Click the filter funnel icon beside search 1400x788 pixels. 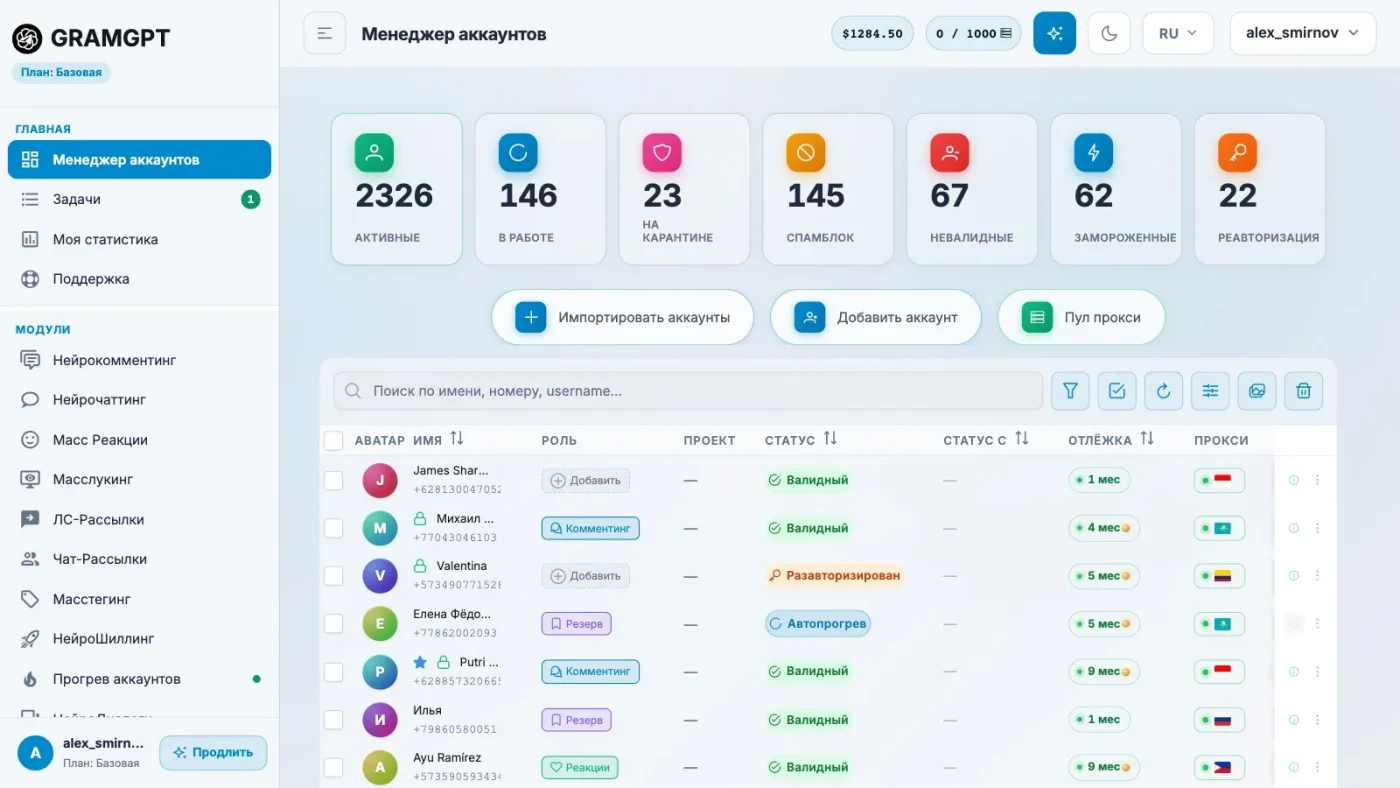(1070, 391)
